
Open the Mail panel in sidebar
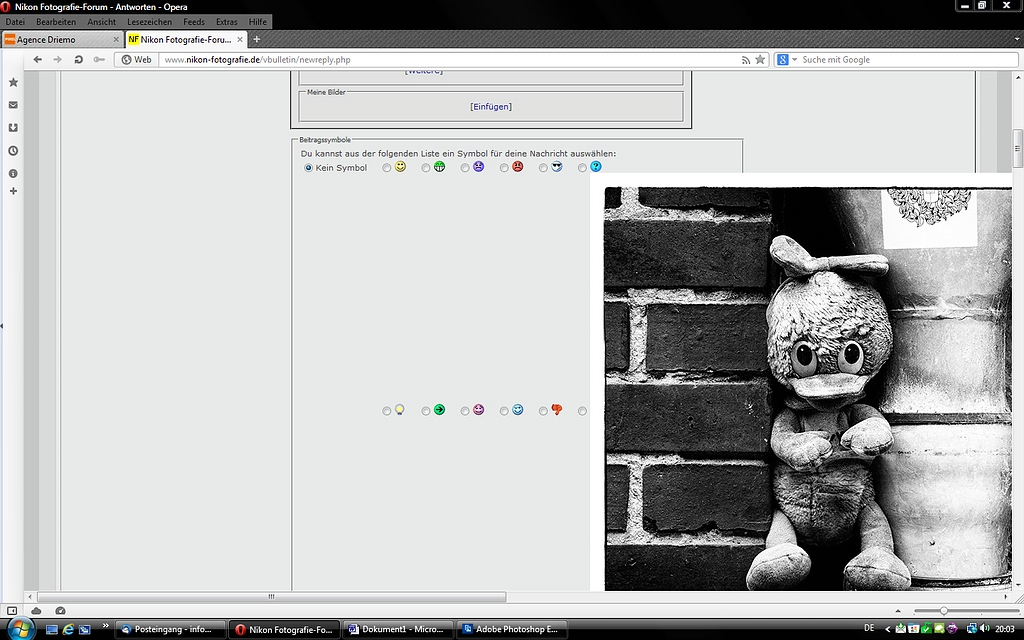point(13,105)
